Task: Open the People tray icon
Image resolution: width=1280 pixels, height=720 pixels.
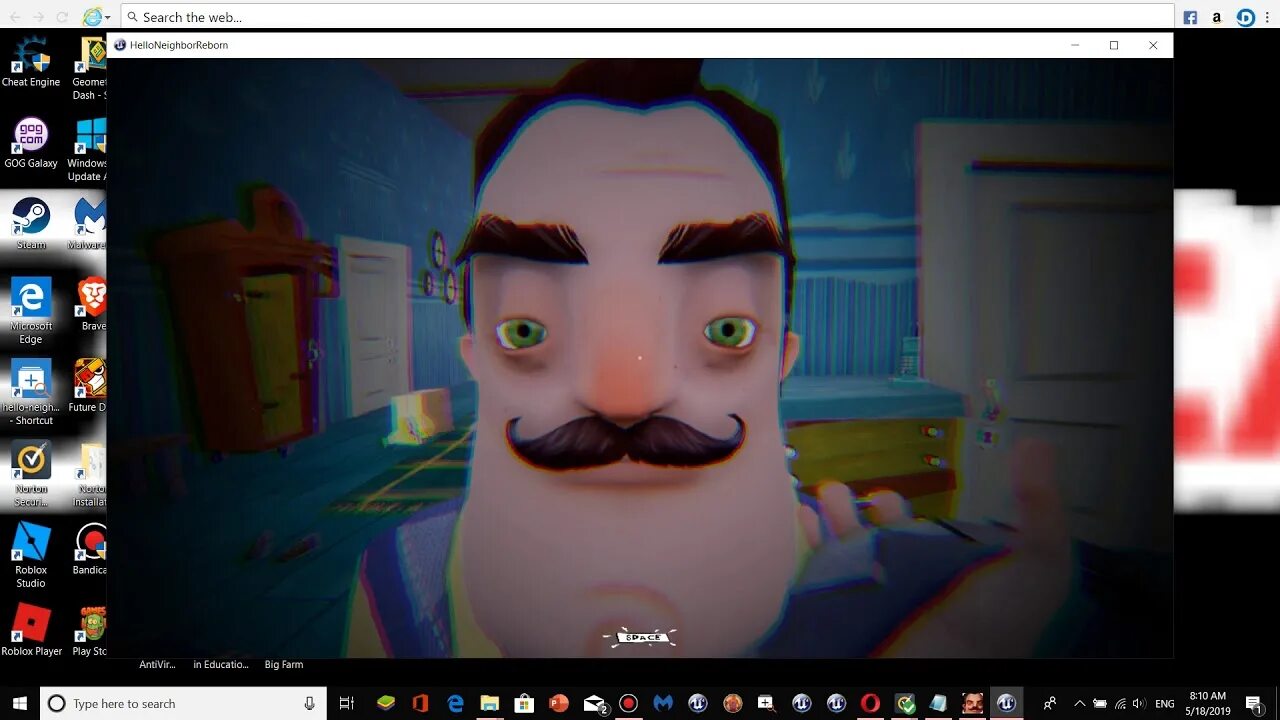Action: pos(1049,704)
